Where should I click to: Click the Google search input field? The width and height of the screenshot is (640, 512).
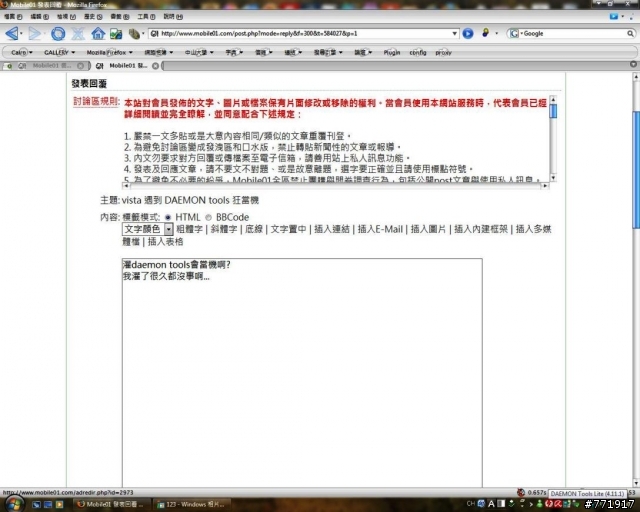tap(574, 33)
